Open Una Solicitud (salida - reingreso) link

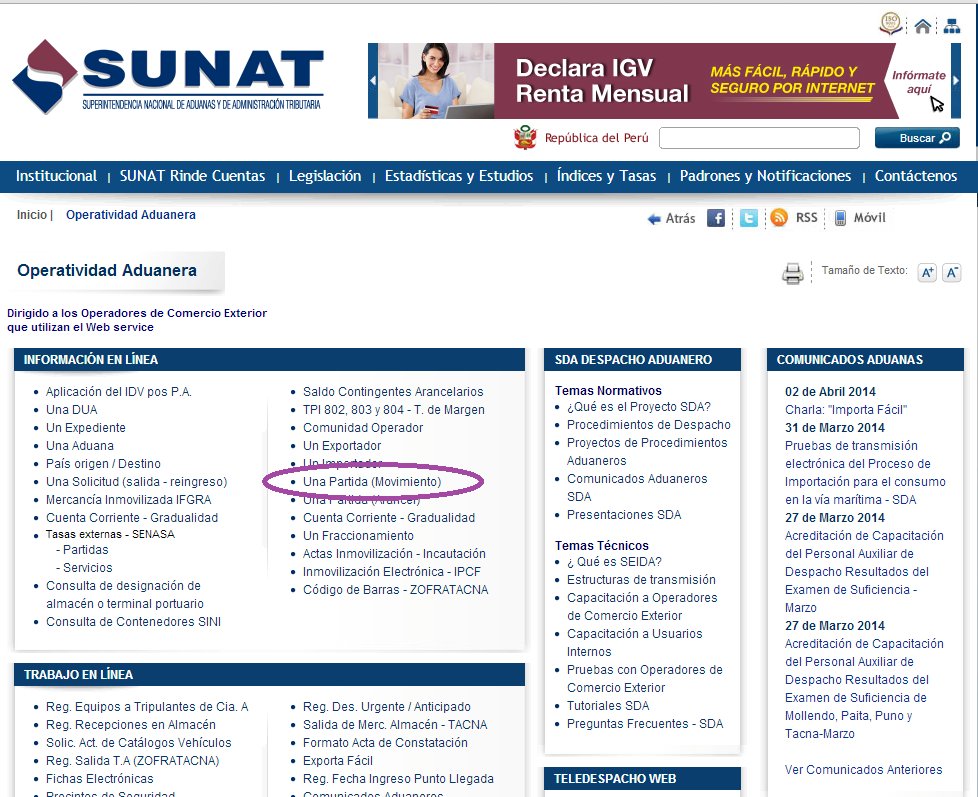137,482
